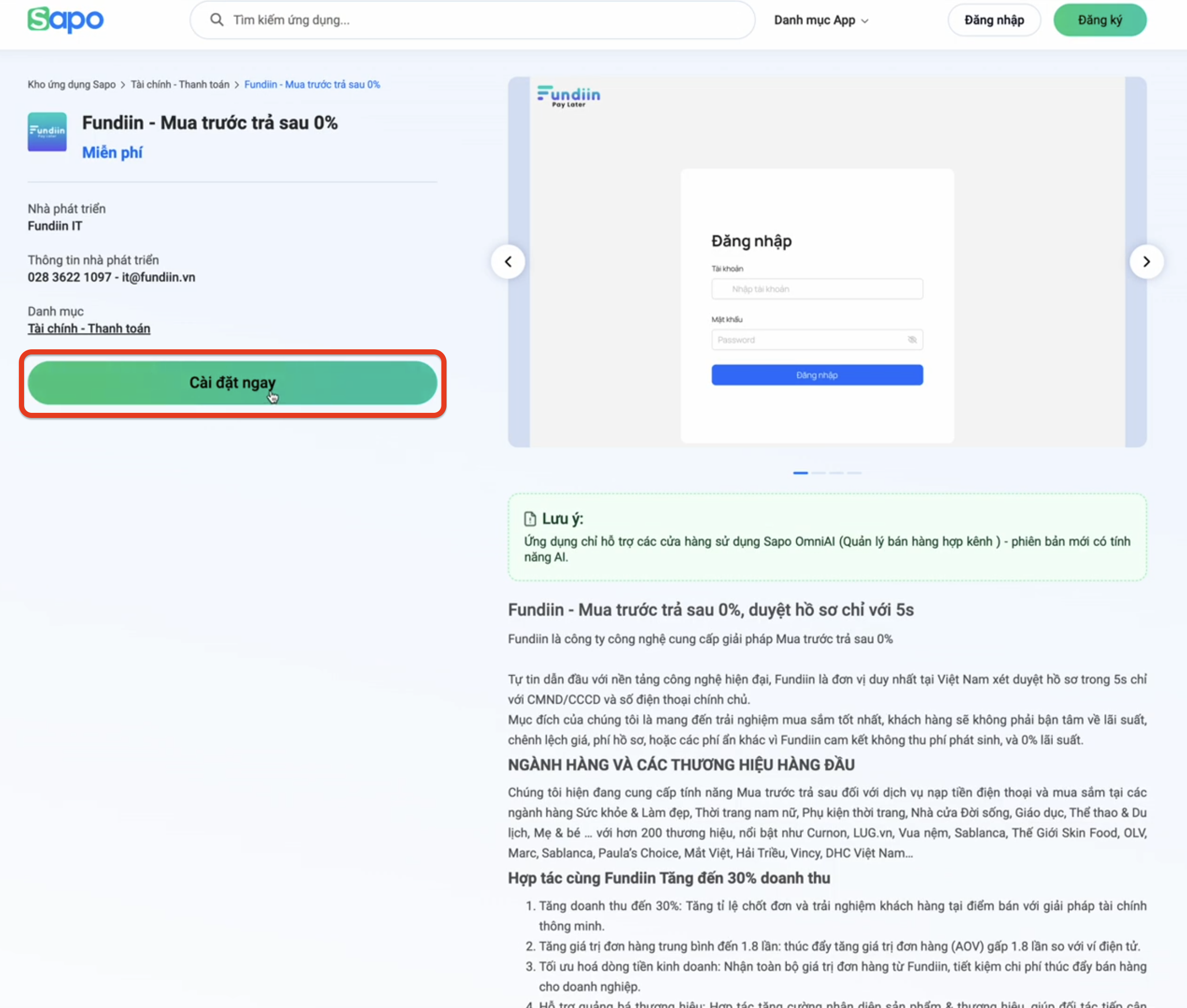The image size is (1187, 1008).
Task: Click the 'Cài đặt ngay' install button
Action: pyautogui.click(x=232, y=383)
